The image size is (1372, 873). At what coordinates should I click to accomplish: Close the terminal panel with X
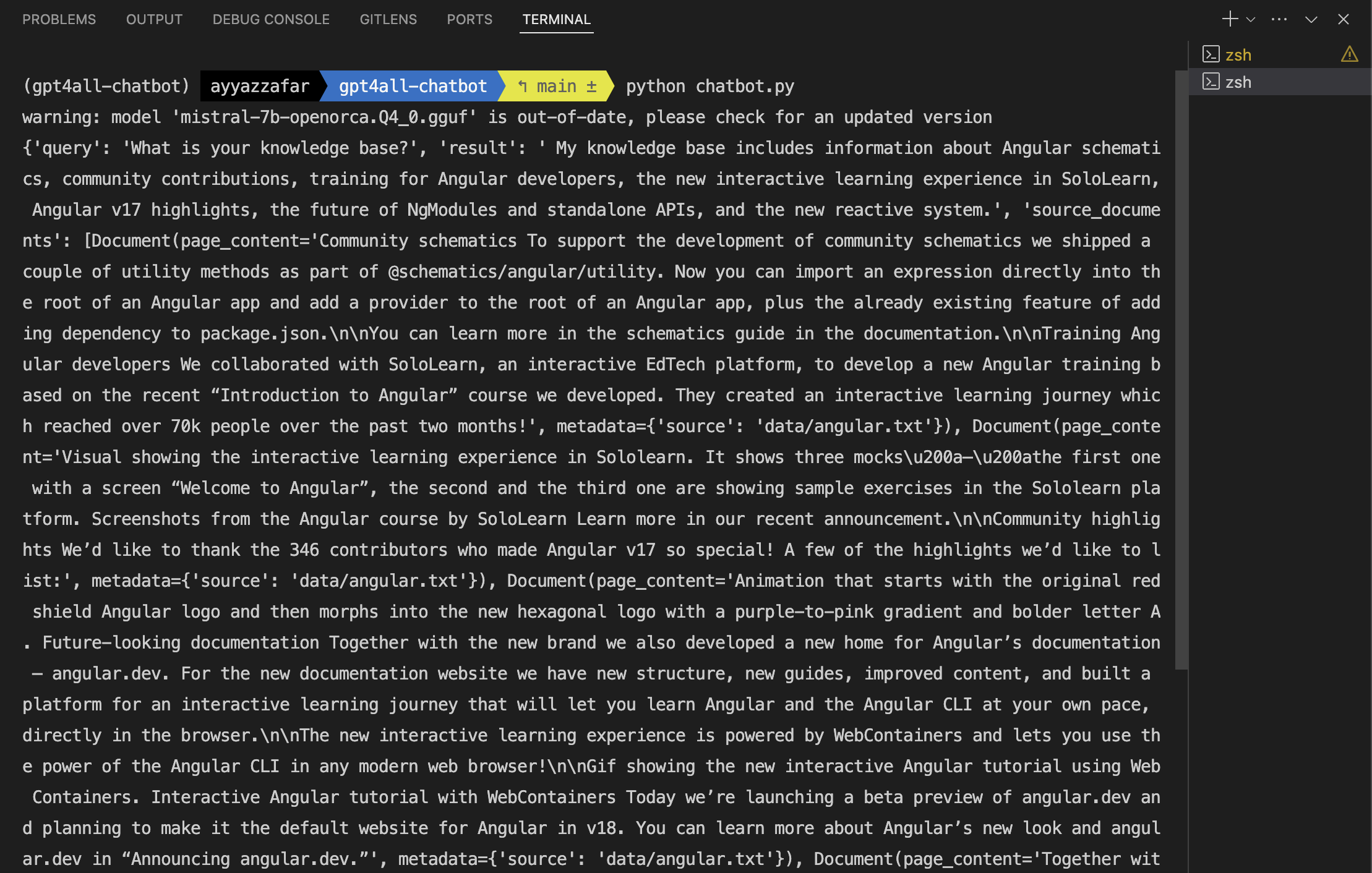click(x=1343, y=20)
